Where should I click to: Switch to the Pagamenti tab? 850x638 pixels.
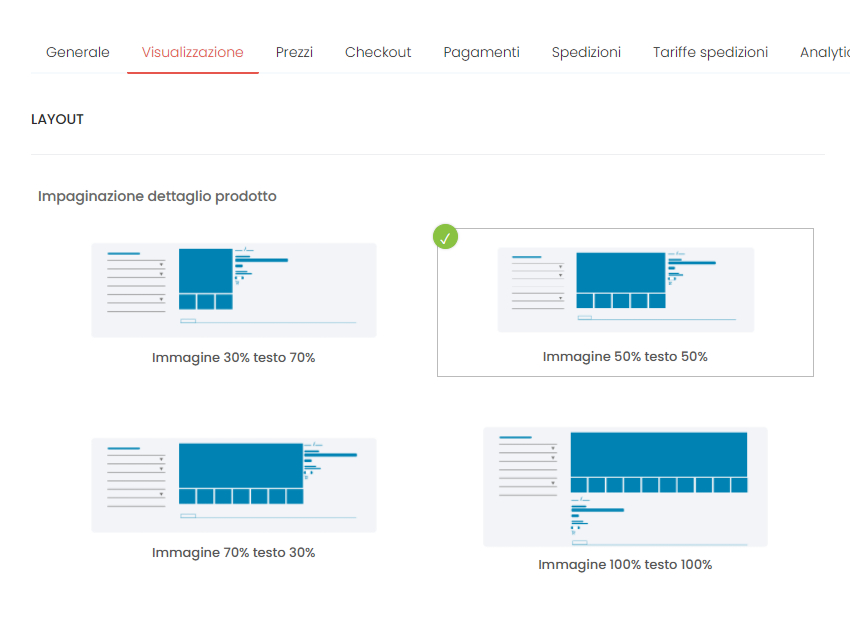tap(481, 52)
